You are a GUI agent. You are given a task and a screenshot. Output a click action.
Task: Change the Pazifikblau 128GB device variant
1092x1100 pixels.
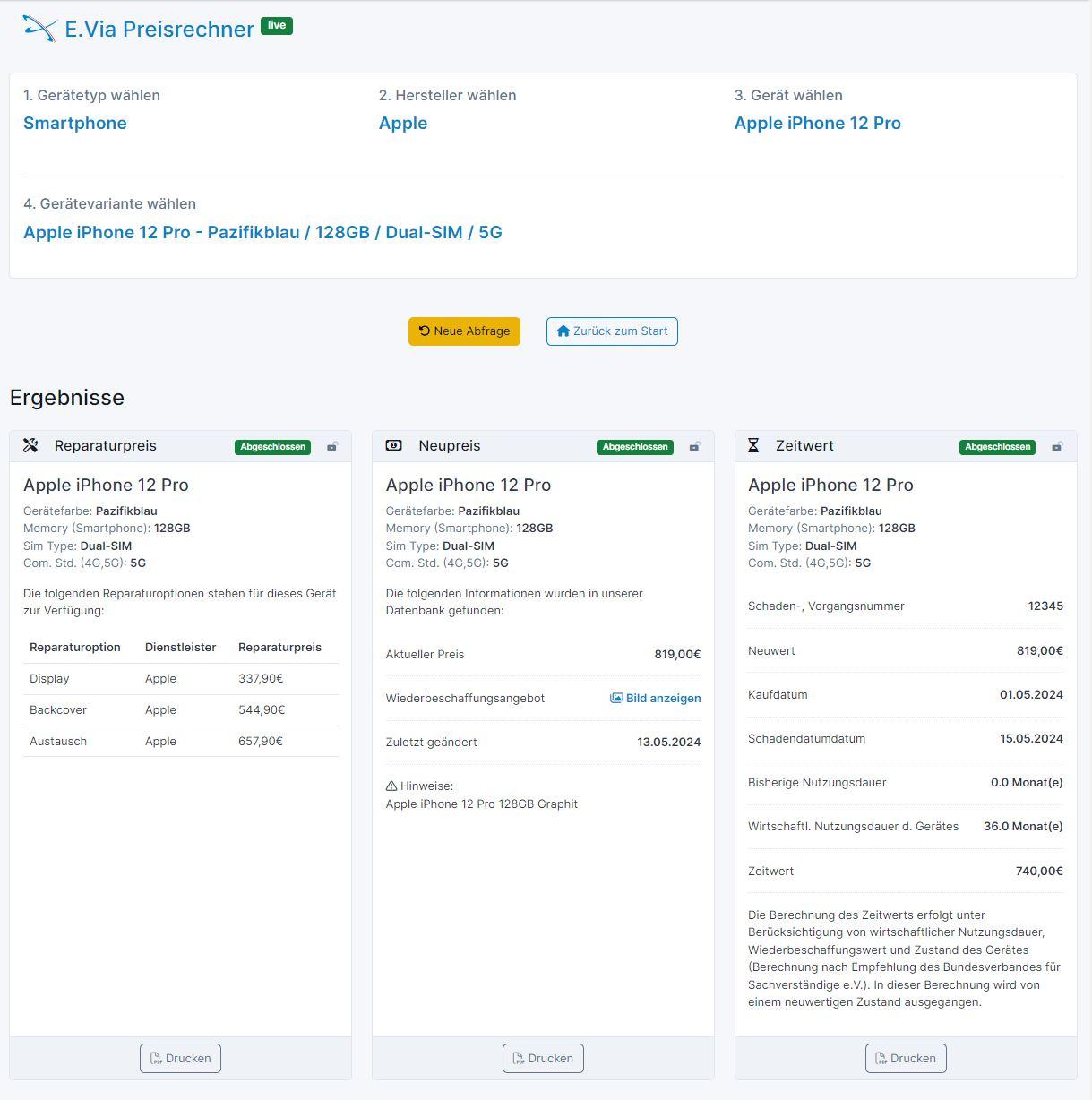(262, 233)
